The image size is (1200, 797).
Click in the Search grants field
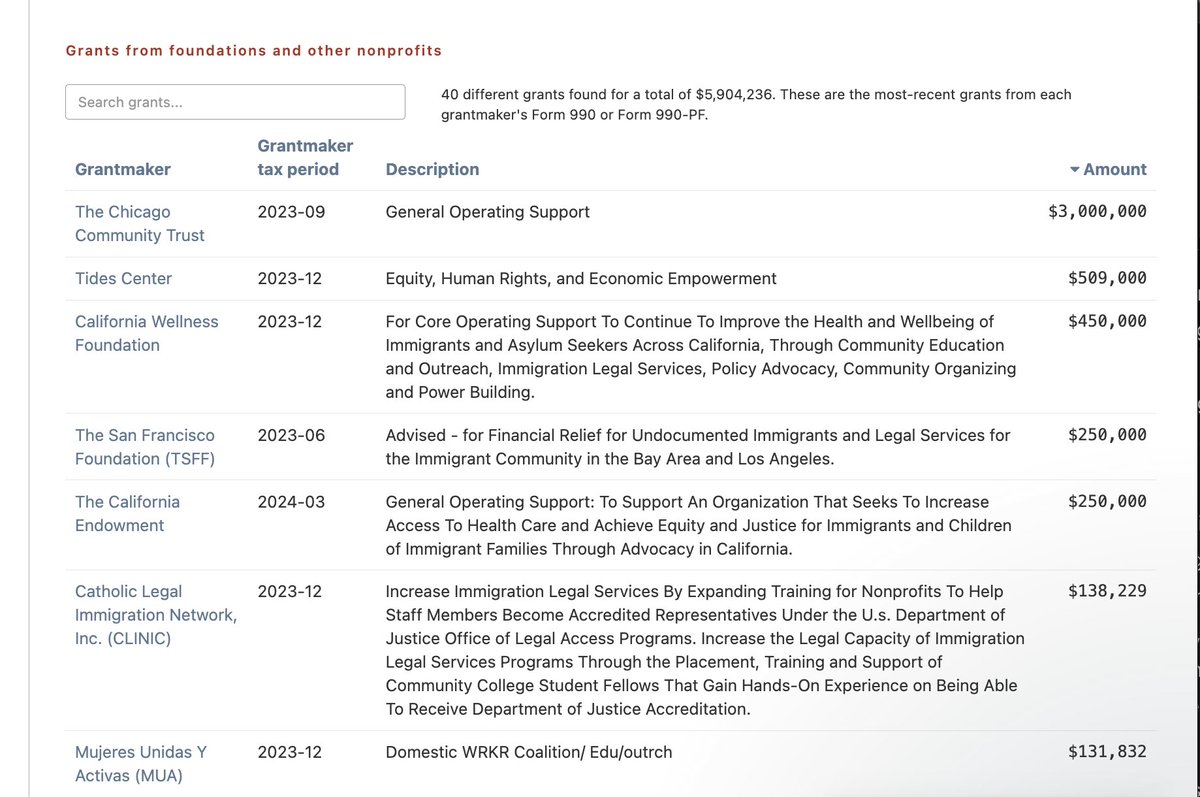(235, 102)
